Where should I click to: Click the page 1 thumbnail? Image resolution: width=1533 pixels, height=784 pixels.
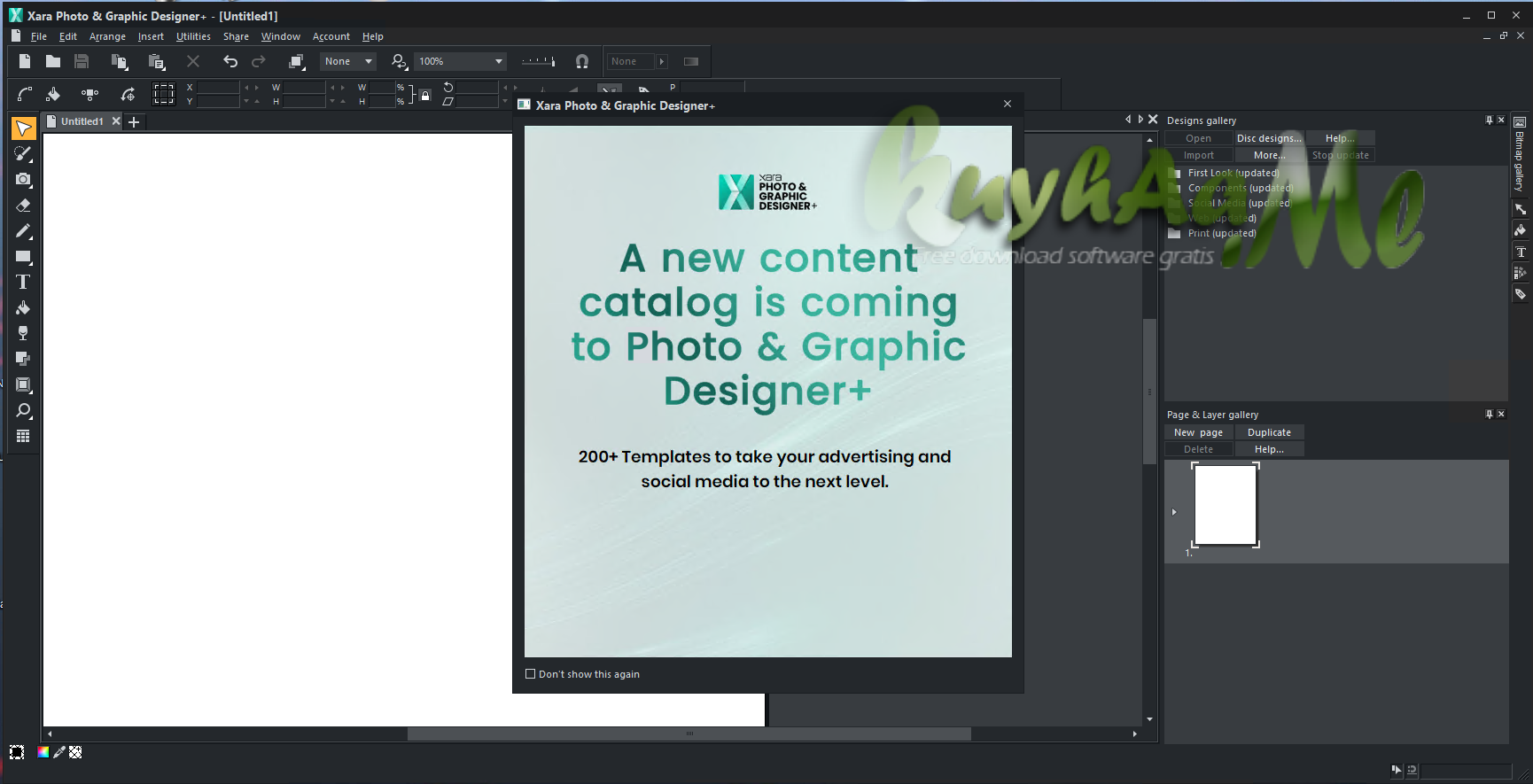click(x=1225, y=505)
